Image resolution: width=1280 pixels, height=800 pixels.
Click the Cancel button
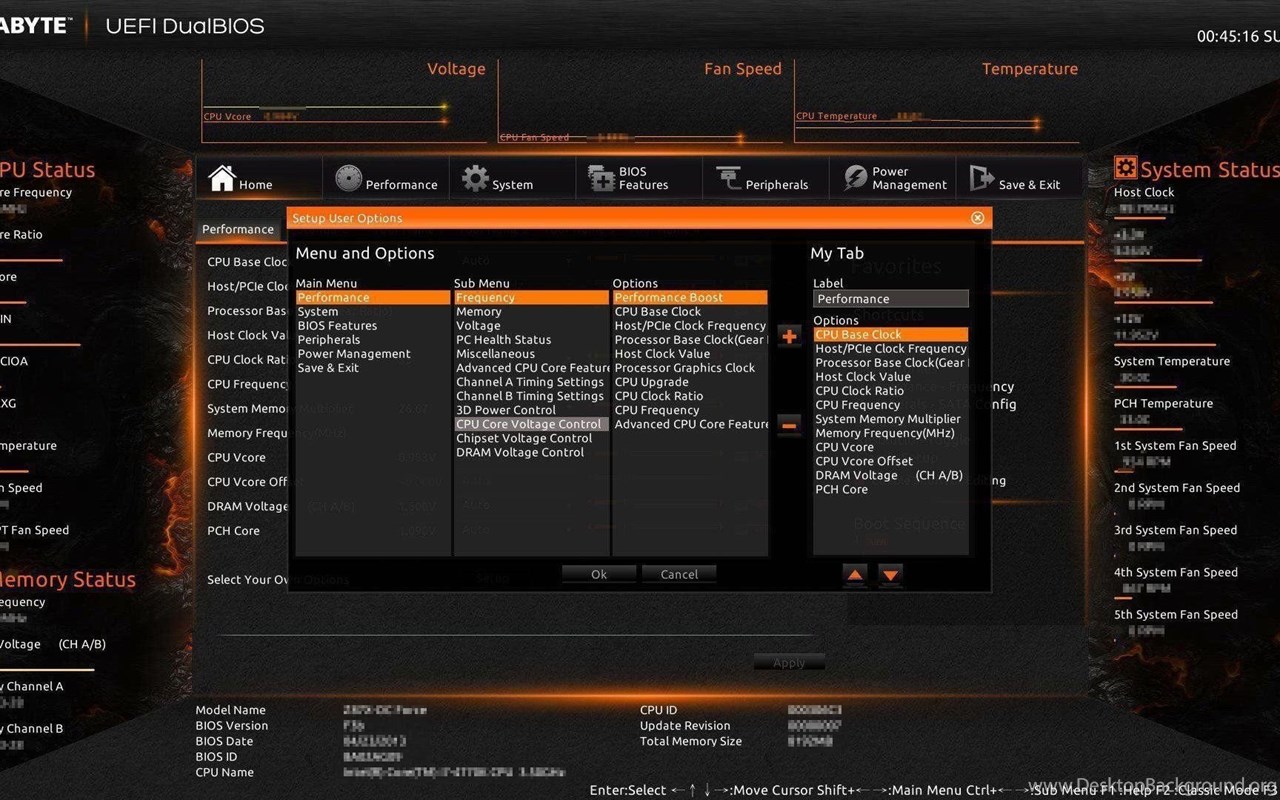click(679, 574)
